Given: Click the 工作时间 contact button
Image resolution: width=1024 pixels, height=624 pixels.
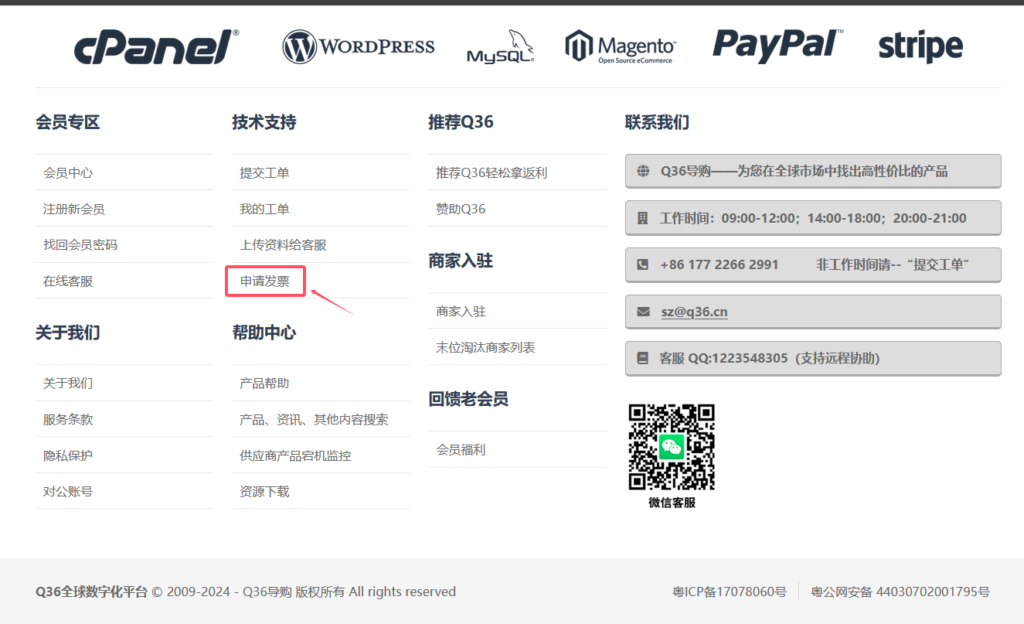Looking at the screenshot, I should pyautogui.click(x=813, y=218).
